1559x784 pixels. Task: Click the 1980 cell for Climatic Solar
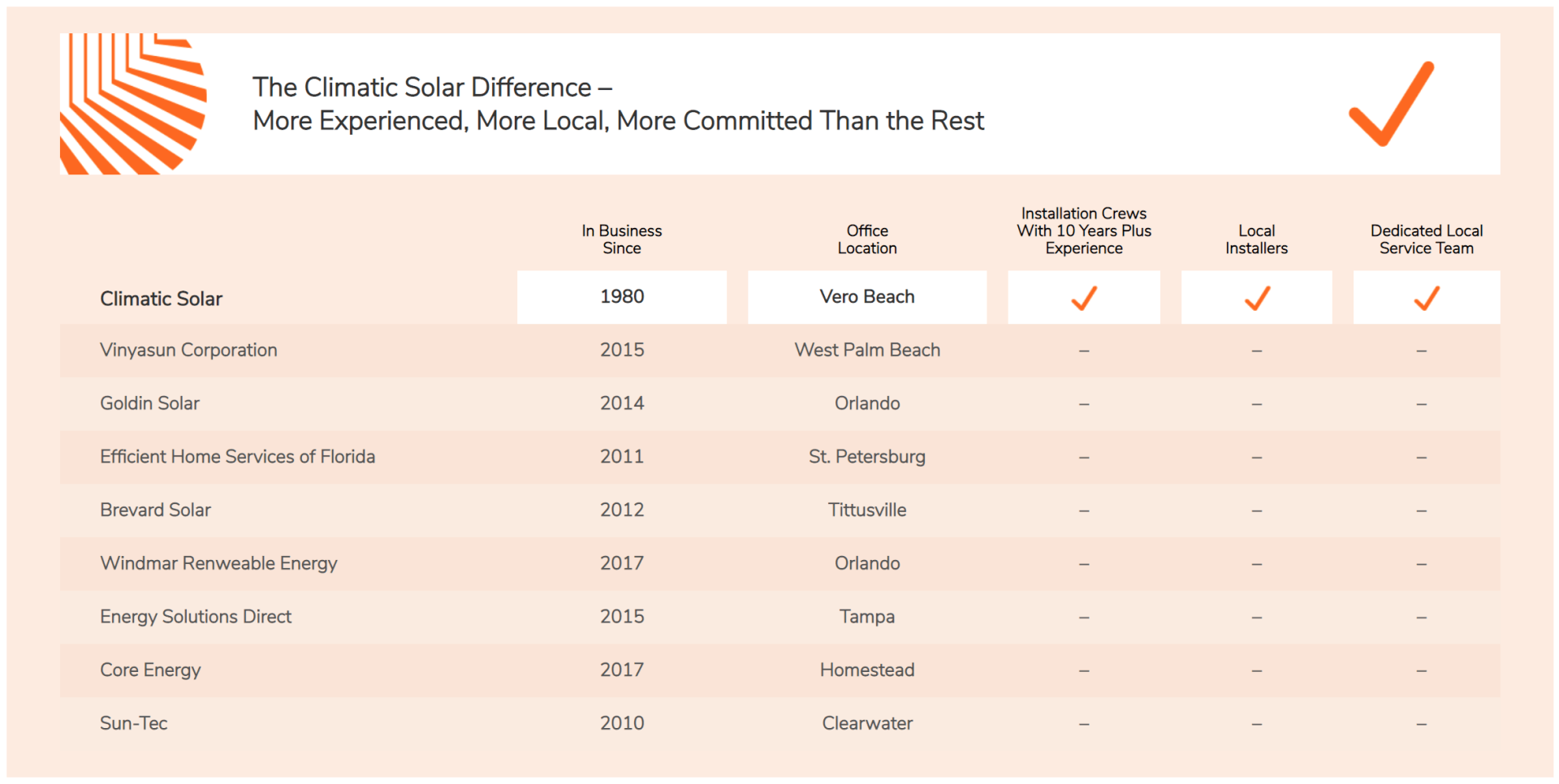point(622,297)
